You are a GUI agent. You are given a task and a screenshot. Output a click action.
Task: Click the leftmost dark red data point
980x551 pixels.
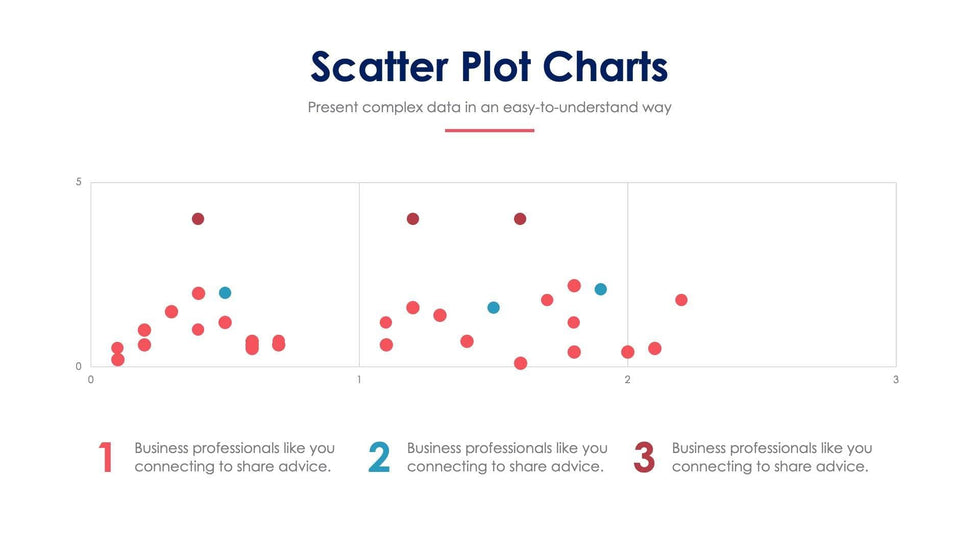tap(198, 219)
